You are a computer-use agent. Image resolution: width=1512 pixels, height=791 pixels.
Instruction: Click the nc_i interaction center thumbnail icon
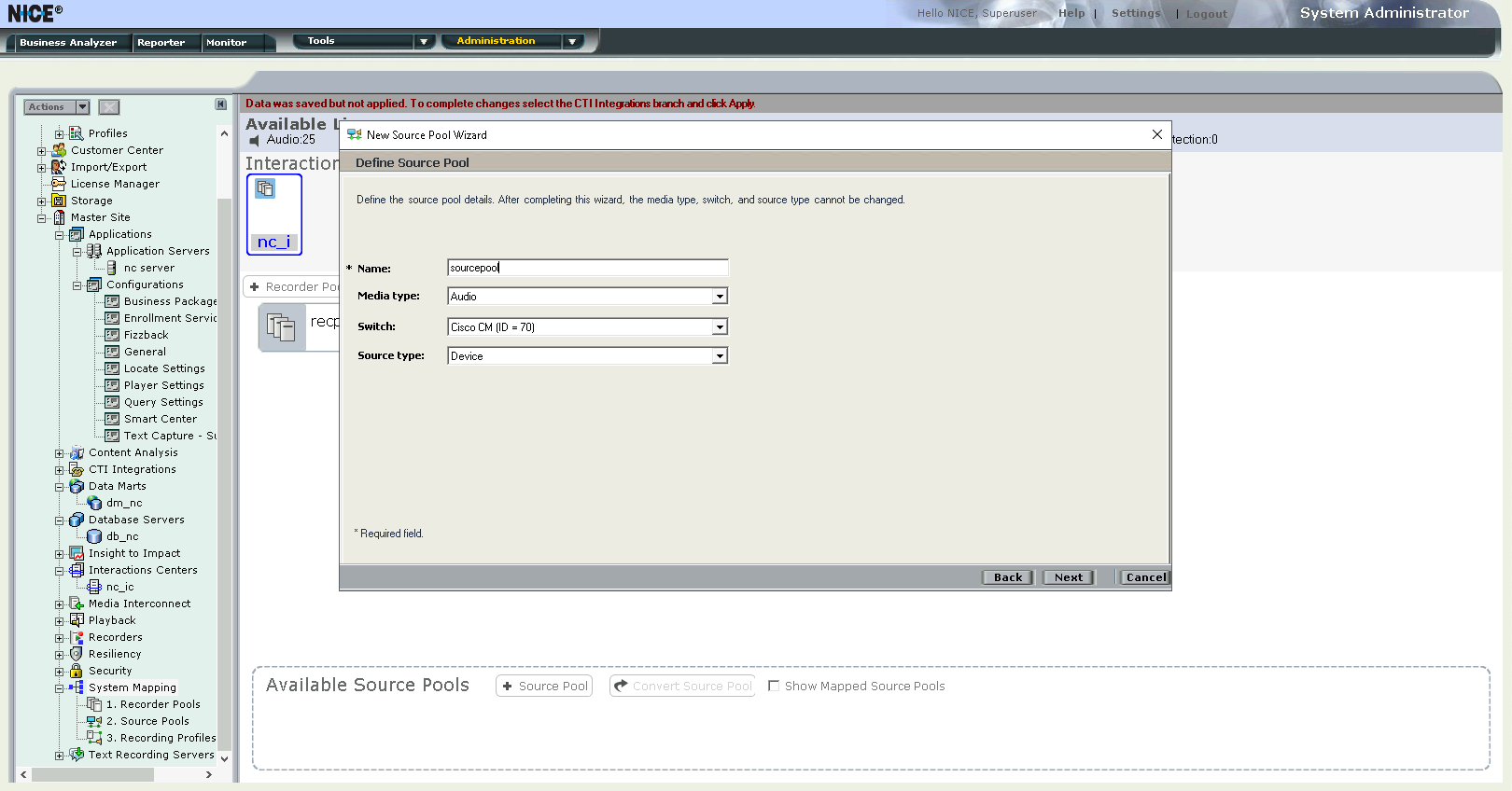tap(266, 189)
